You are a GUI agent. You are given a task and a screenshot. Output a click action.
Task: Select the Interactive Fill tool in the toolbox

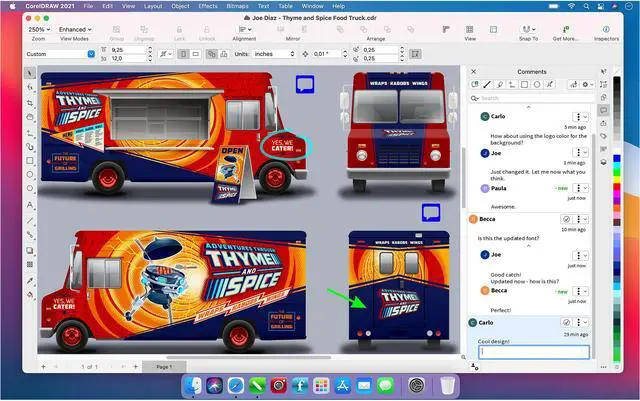pyautogui.click(x=30, y=294)
